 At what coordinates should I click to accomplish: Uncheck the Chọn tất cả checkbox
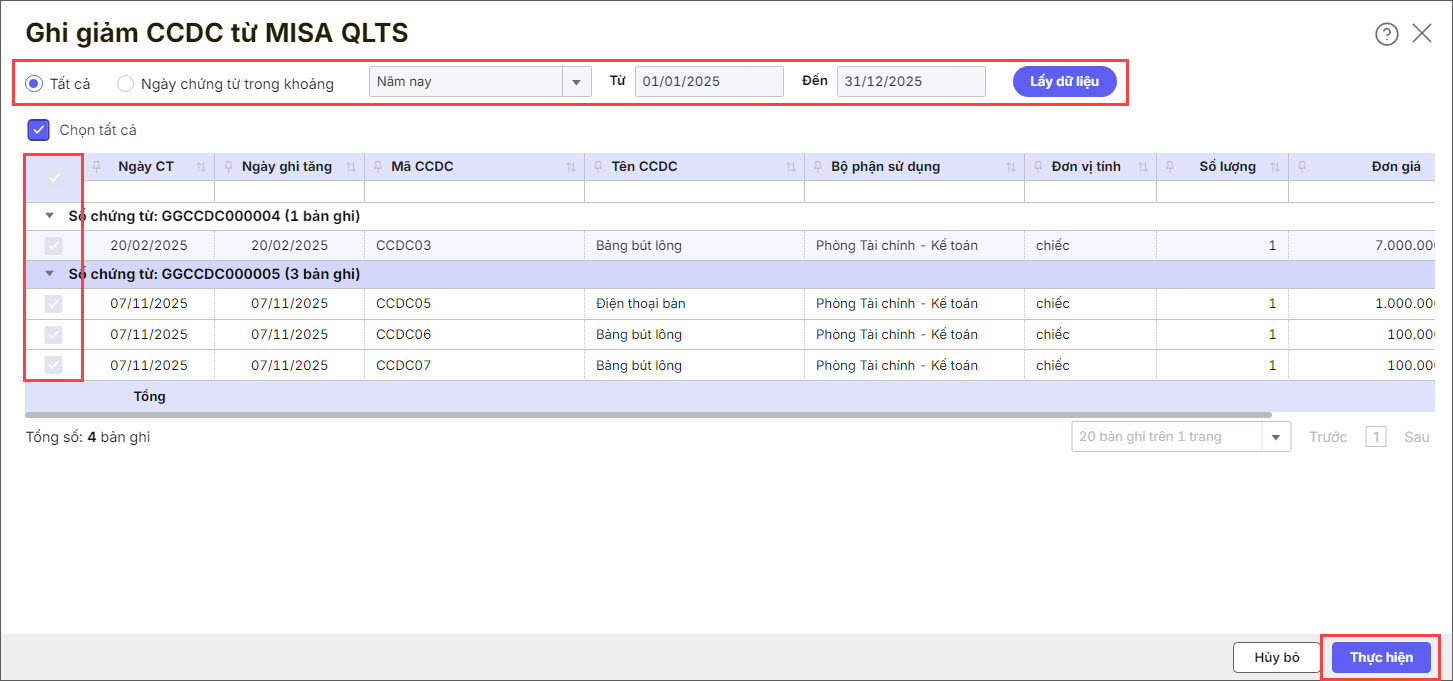click(x=38, y=130)
